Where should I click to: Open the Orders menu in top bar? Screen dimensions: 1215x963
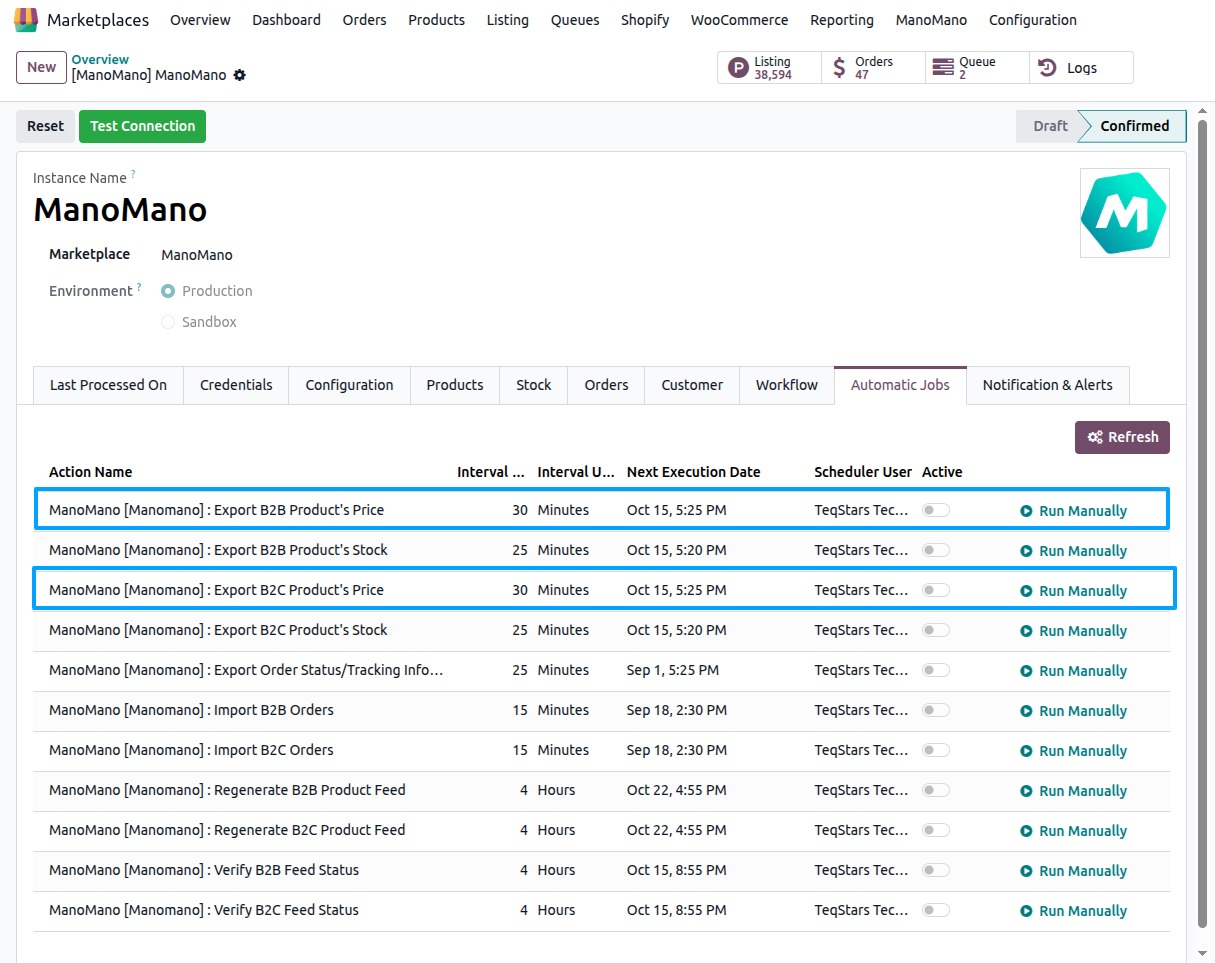(x=364, y=20)
